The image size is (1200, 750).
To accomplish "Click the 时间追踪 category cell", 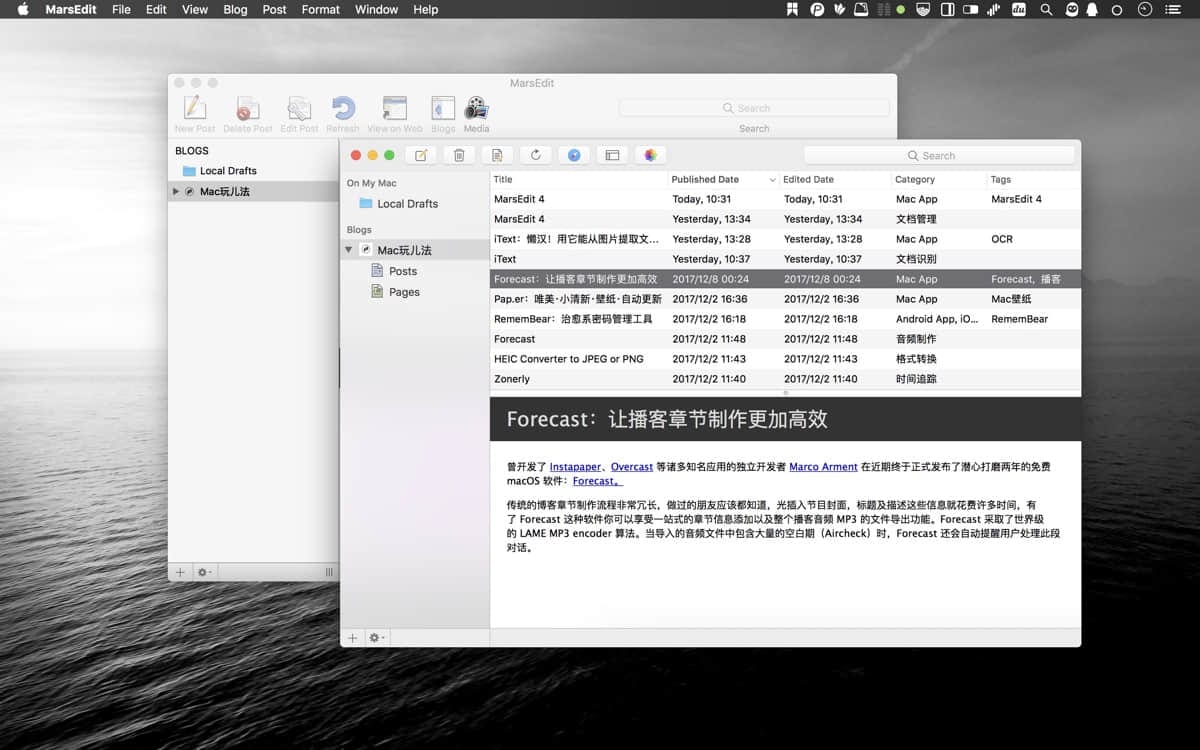I will point(916,379).
